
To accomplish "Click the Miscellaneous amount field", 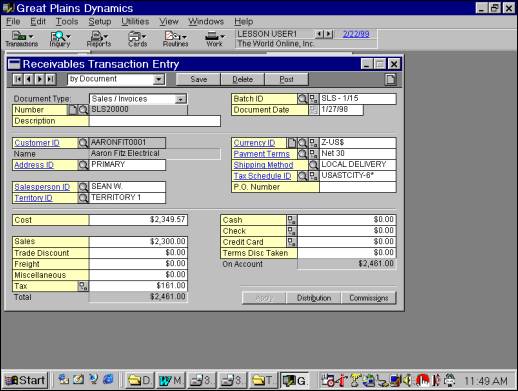I will pyautogui.click(x=138, y=275).
